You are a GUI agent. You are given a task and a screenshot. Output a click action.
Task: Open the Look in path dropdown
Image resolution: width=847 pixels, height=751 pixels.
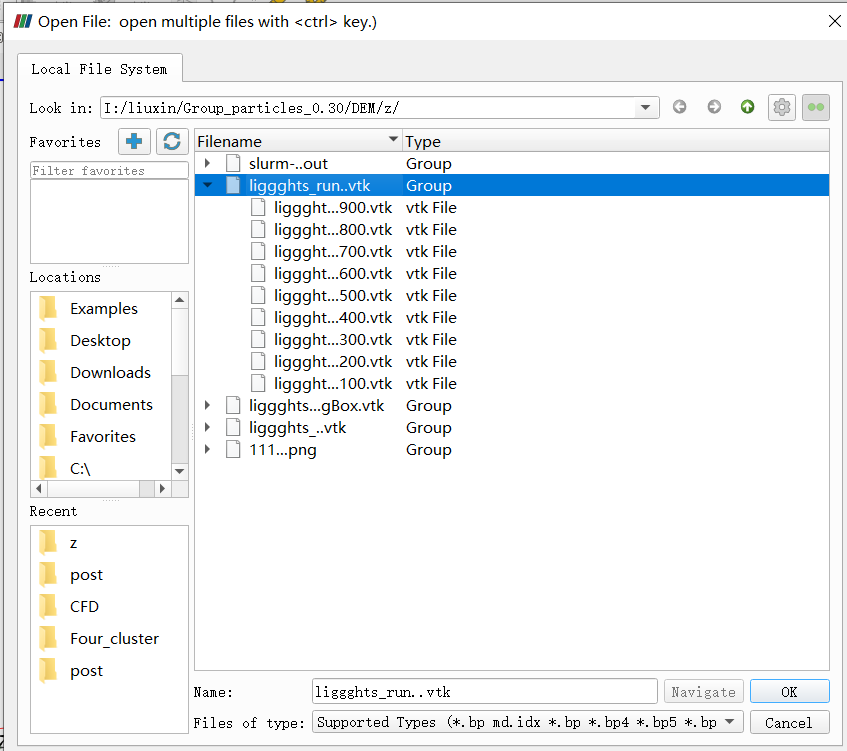point(647,108)
